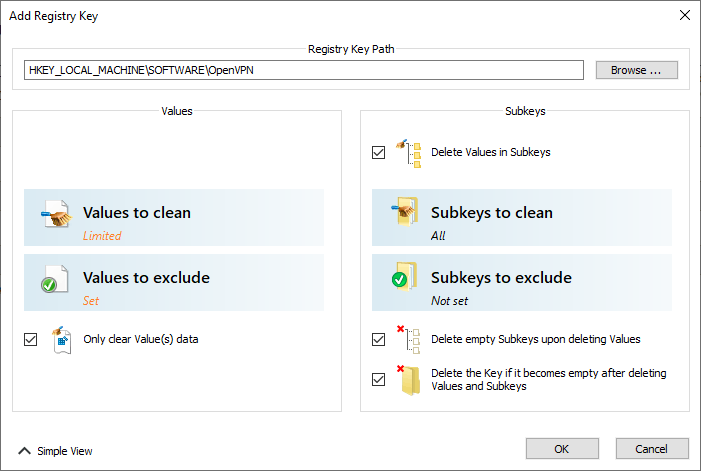Open the Values to clean panel
The width and height of the screenshot is (701, 471).
(x=174, y=218)
